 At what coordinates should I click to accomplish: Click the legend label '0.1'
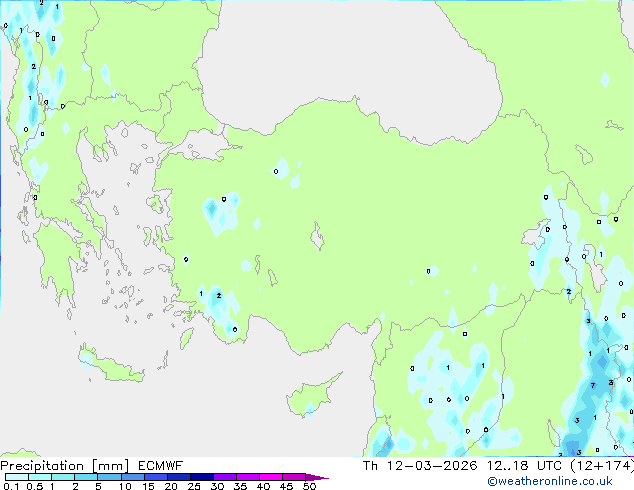11,486
